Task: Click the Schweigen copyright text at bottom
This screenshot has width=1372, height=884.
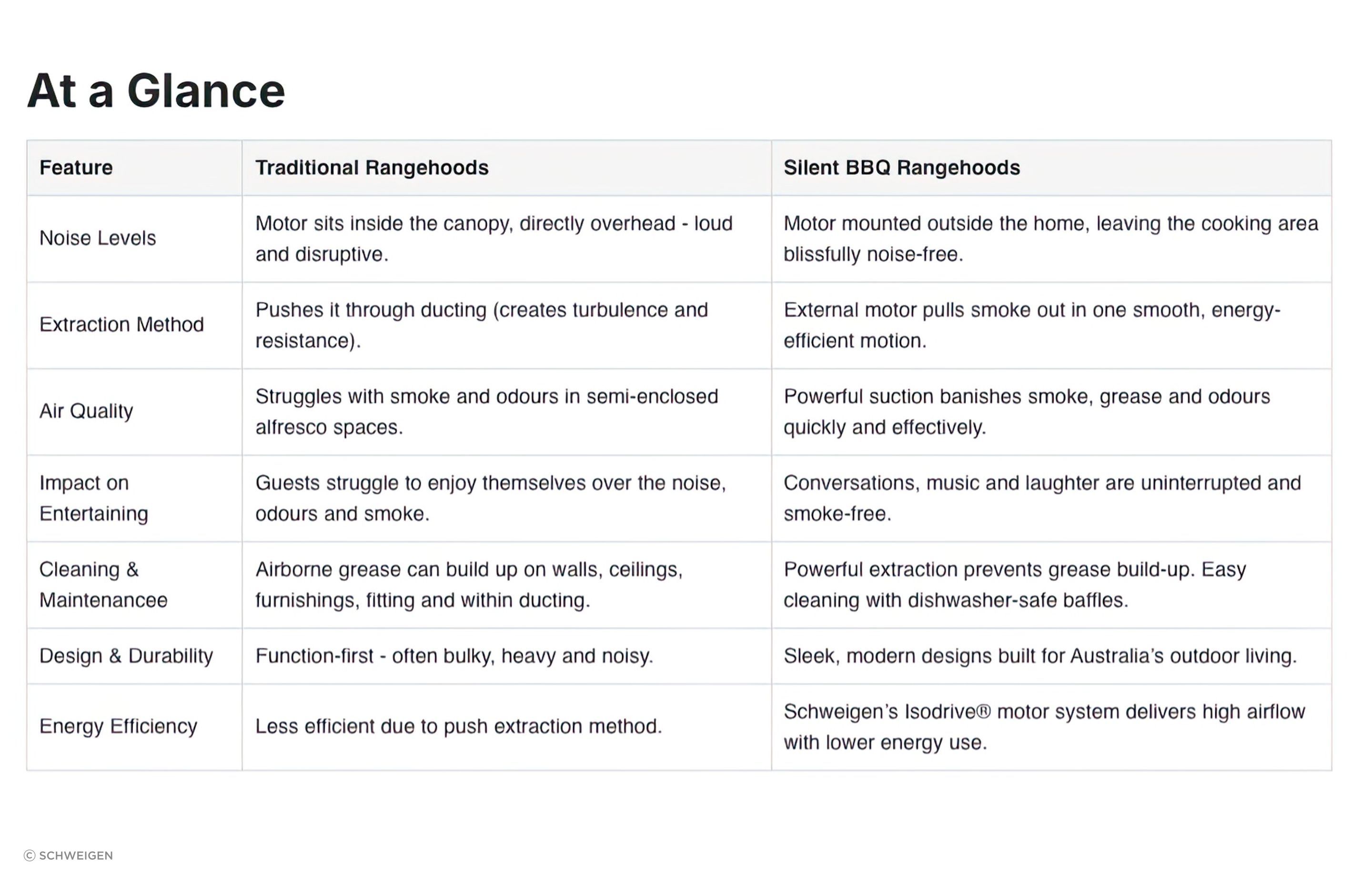Action: click(x=68, y=855)
